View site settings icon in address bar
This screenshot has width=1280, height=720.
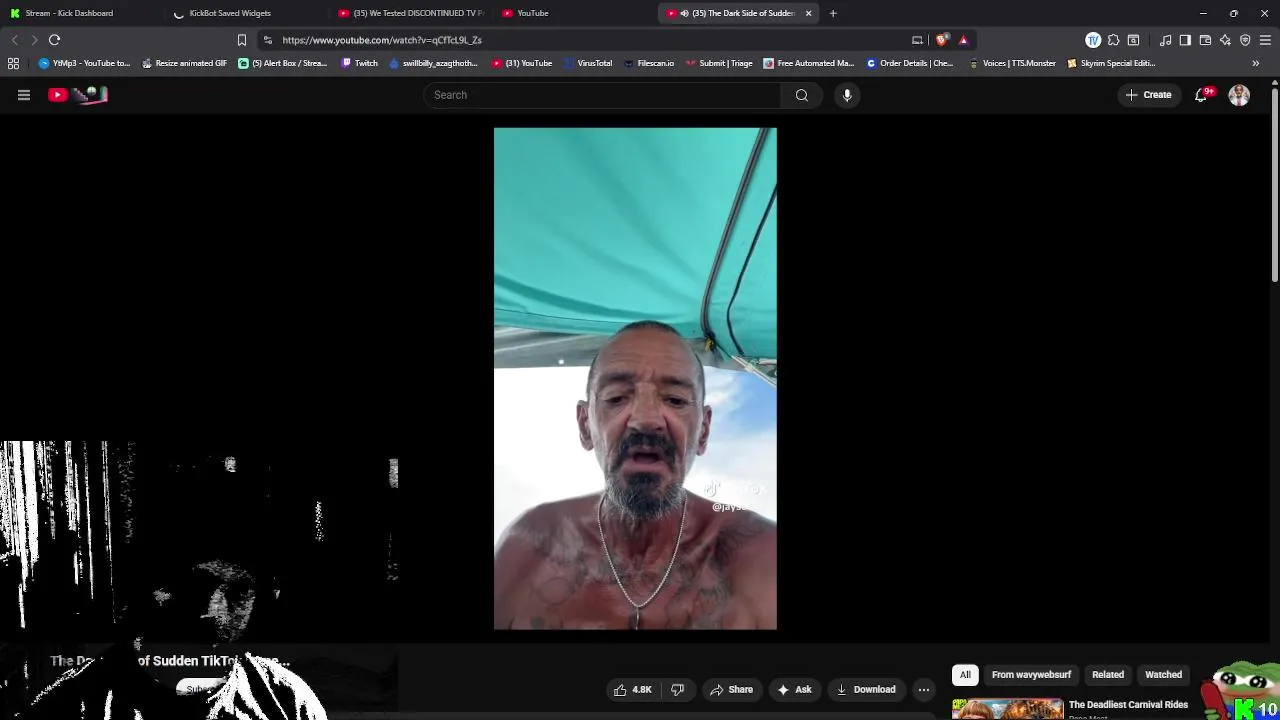[267, 40]
